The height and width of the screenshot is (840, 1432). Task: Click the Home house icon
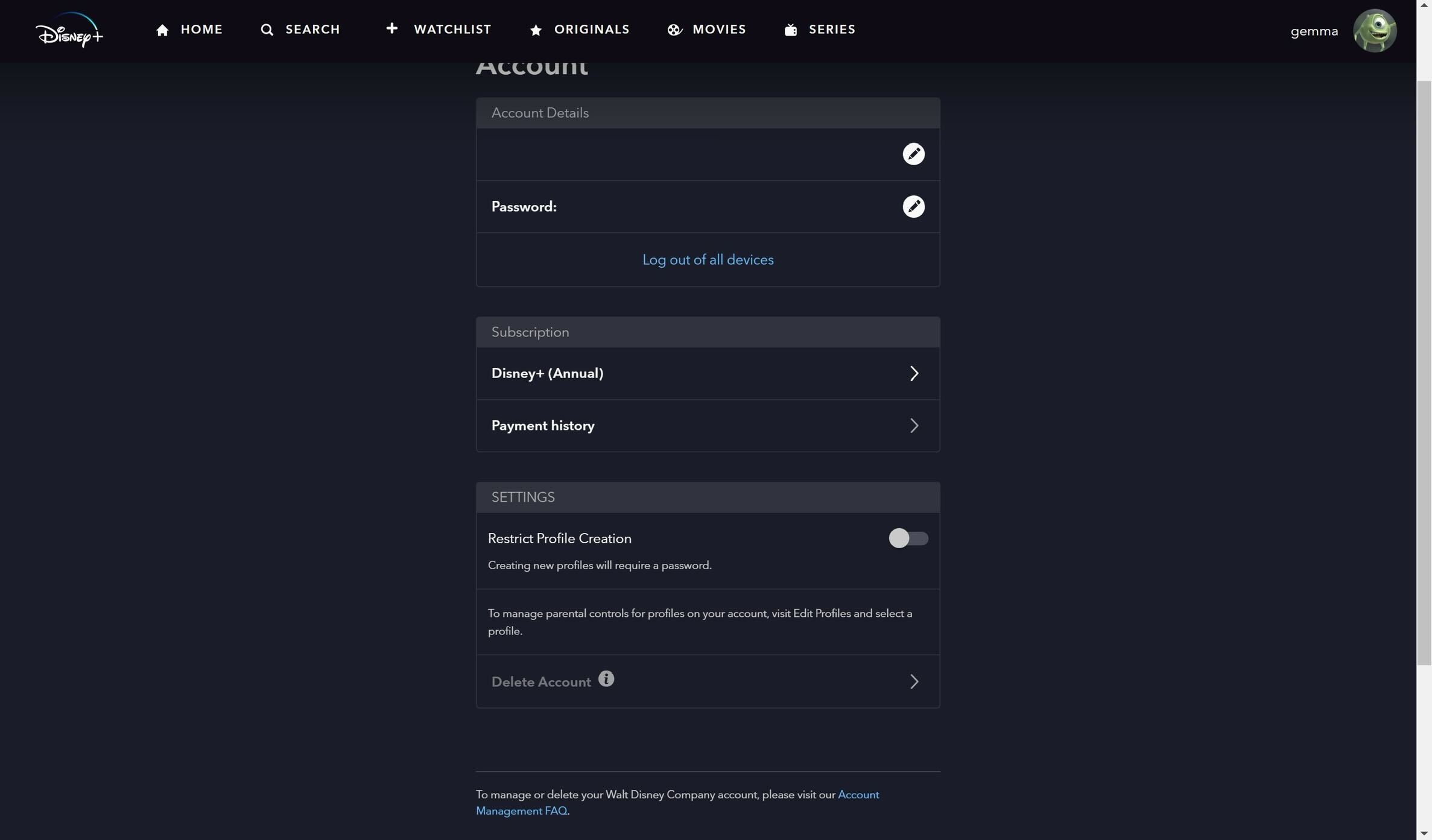[x=162, y=30]
